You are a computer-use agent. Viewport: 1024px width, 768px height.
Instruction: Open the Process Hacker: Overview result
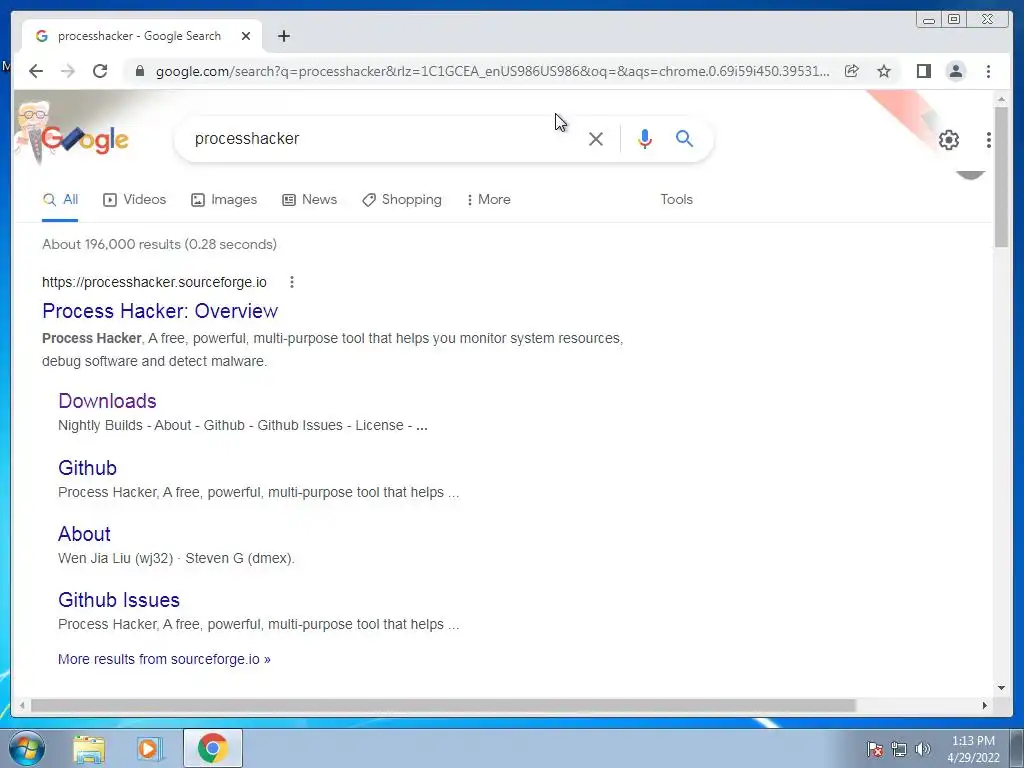click(160, 311)
